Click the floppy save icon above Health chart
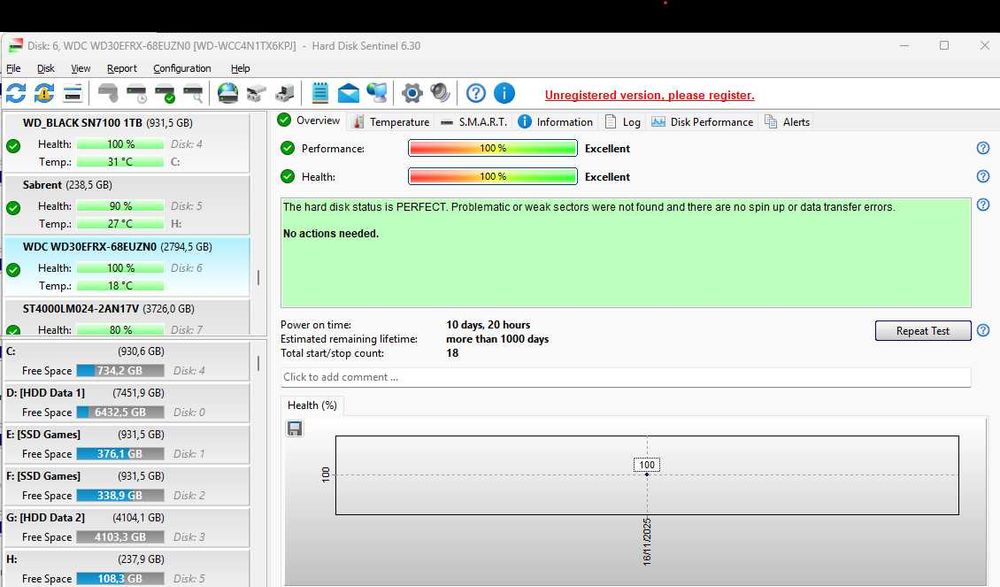This screenshot has height=587, width=1000. point(295,428)
